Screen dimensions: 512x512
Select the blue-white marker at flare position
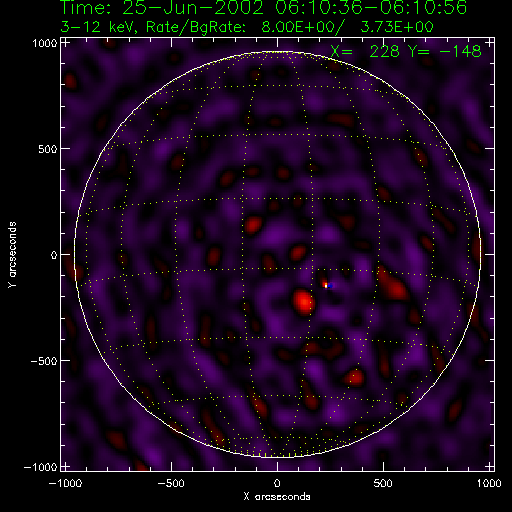[x=328, y=285]
